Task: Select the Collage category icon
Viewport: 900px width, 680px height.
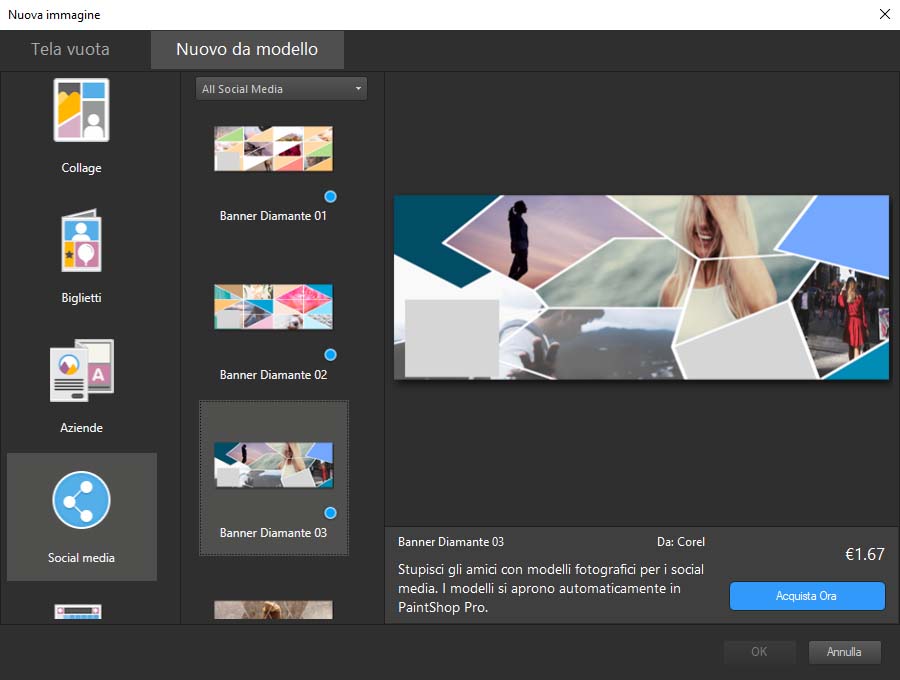Action: pyautogui.click(x=81, y=111)
